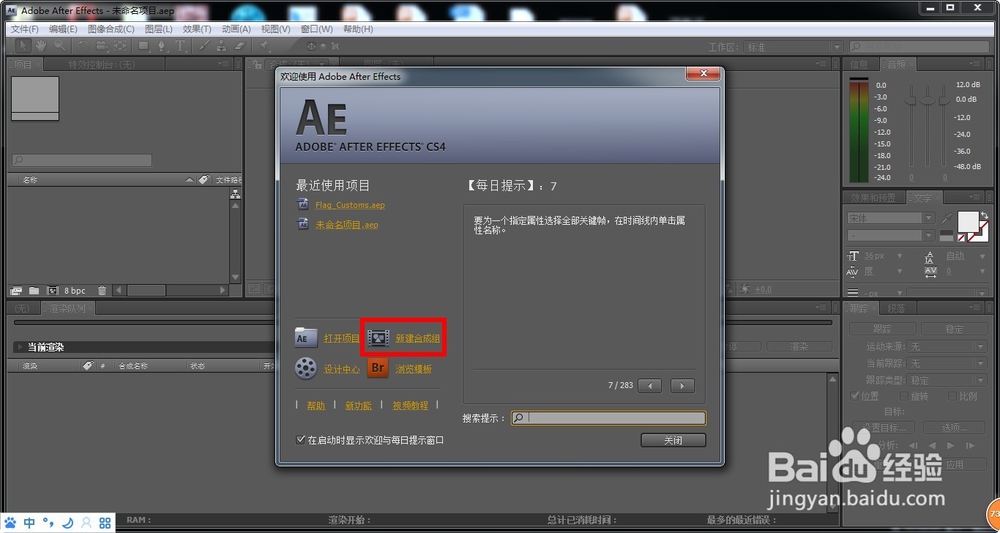Click the new folder icon in Project panel
This screenshot has height=533, width=1000.
tap(34, 291)
